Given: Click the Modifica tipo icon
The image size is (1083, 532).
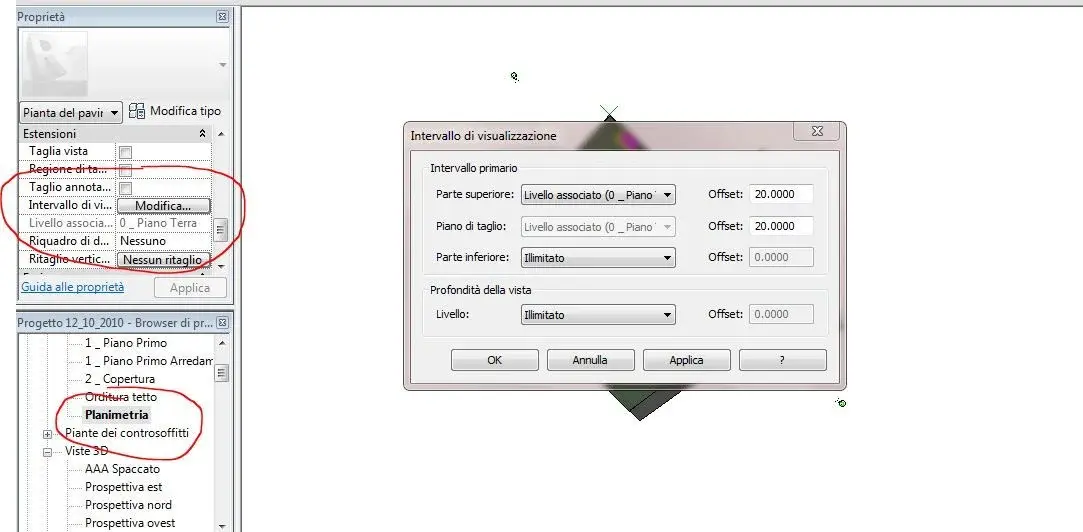Looking at the screenshot, I should [137, 111].
